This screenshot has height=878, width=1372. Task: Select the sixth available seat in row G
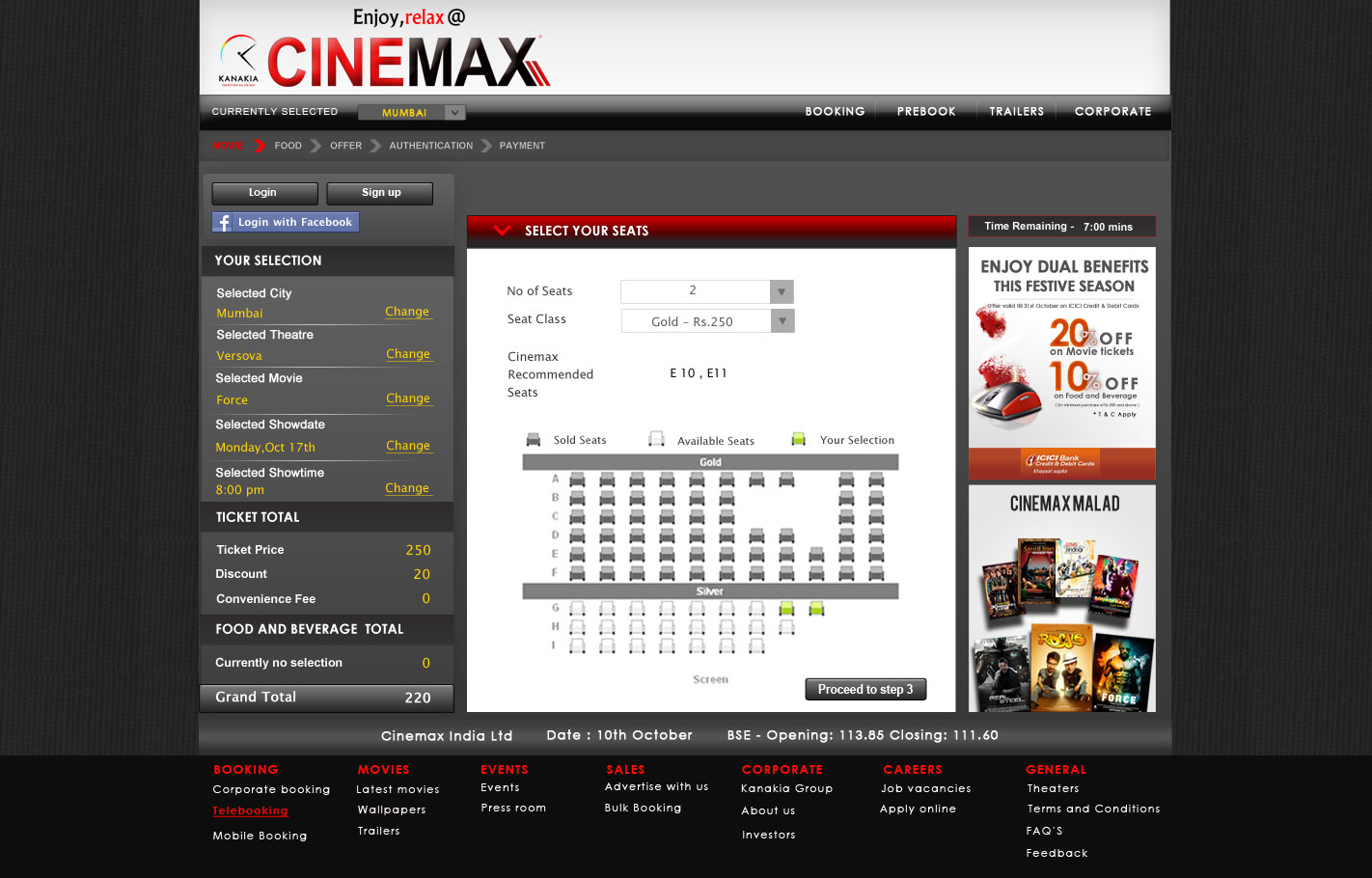click(727, 608)
